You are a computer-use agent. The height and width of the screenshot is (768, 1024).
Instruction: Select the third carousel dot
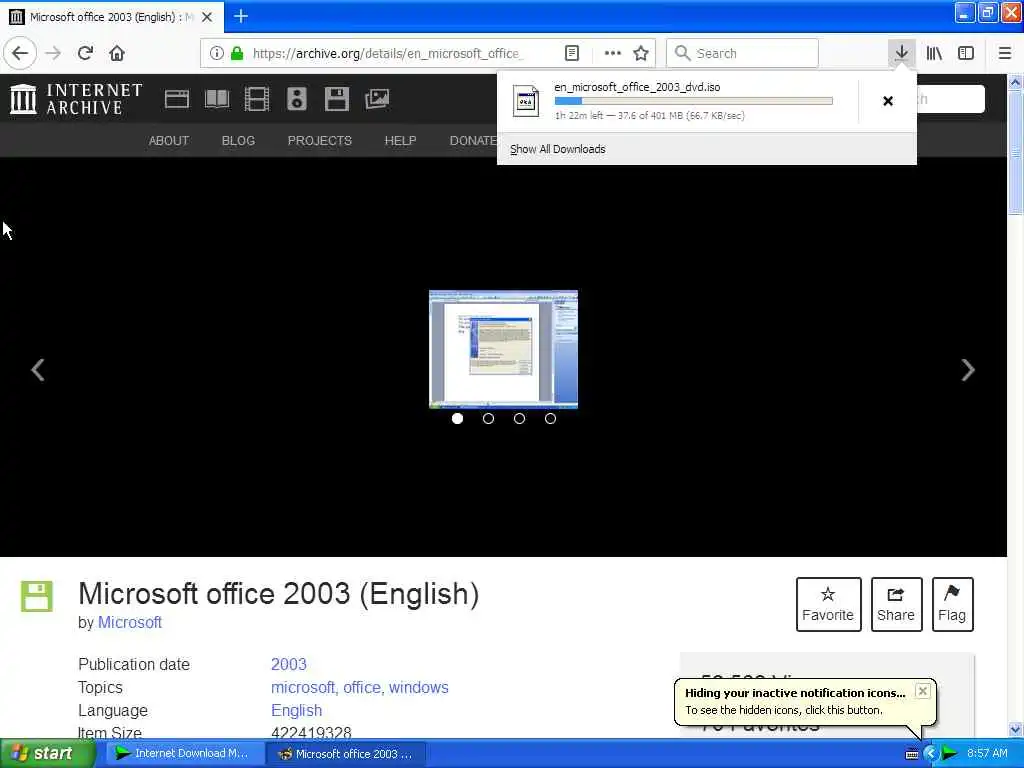pos(519,419)
